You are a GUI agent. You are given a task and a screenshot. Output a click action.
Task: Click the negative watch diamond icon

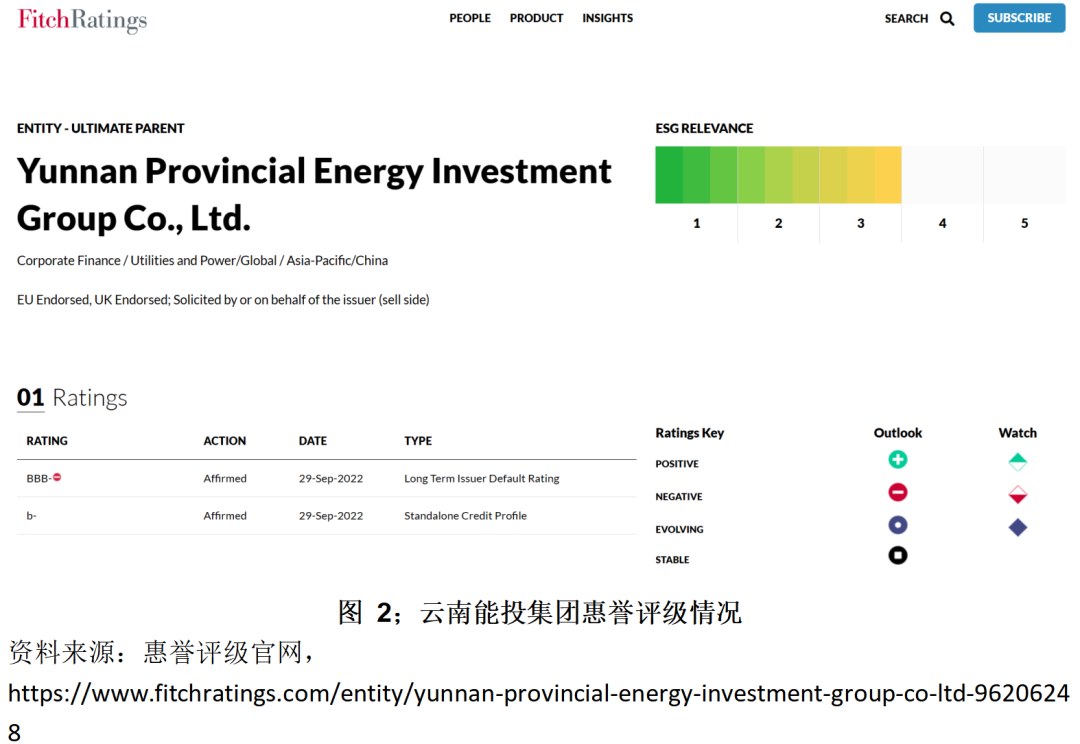pyautogui.click(x=1017, y=495)
